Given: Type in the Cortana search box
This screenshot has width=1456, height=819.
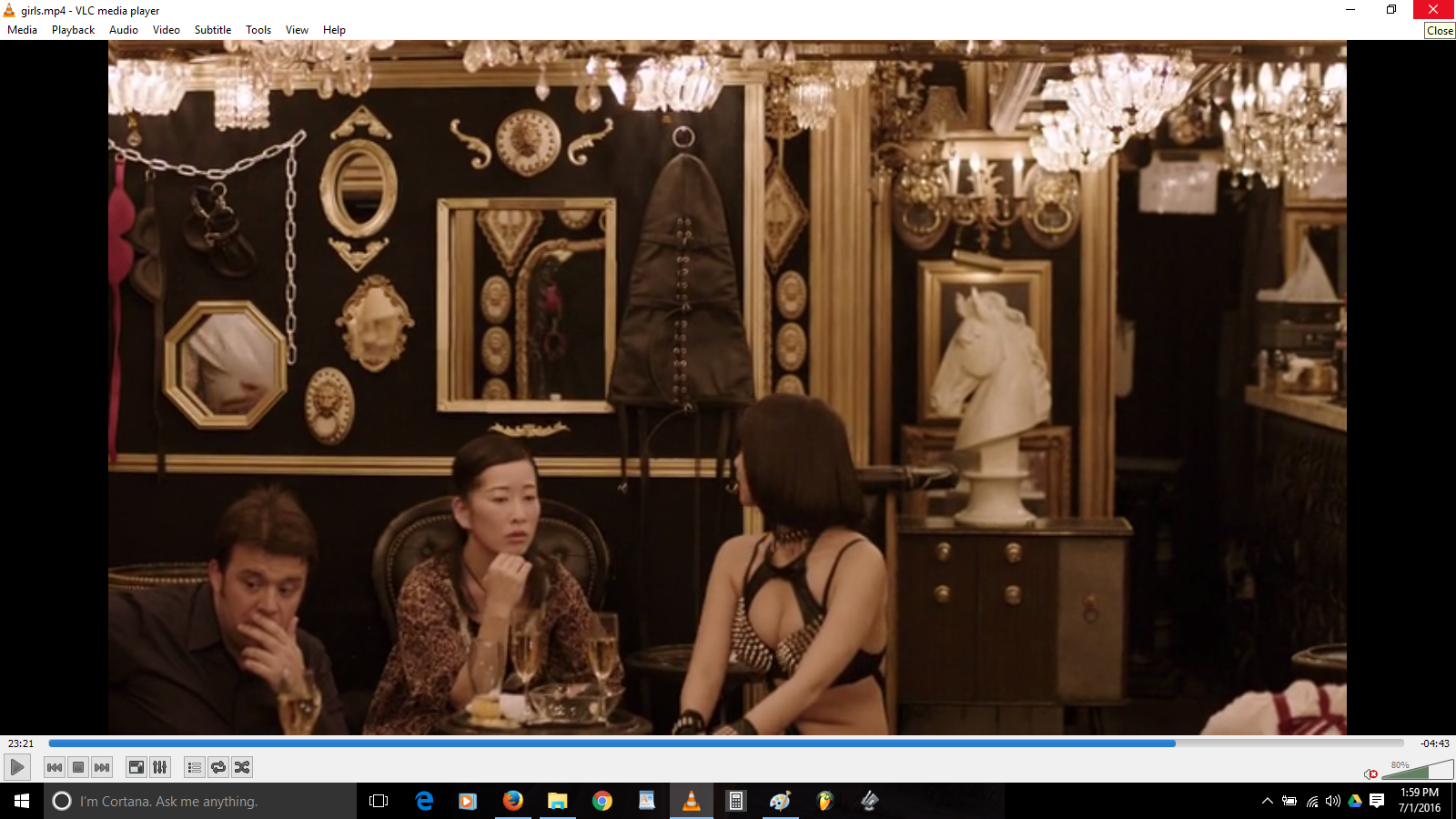Looking at the screenshot, I should (x=200, y=801).
